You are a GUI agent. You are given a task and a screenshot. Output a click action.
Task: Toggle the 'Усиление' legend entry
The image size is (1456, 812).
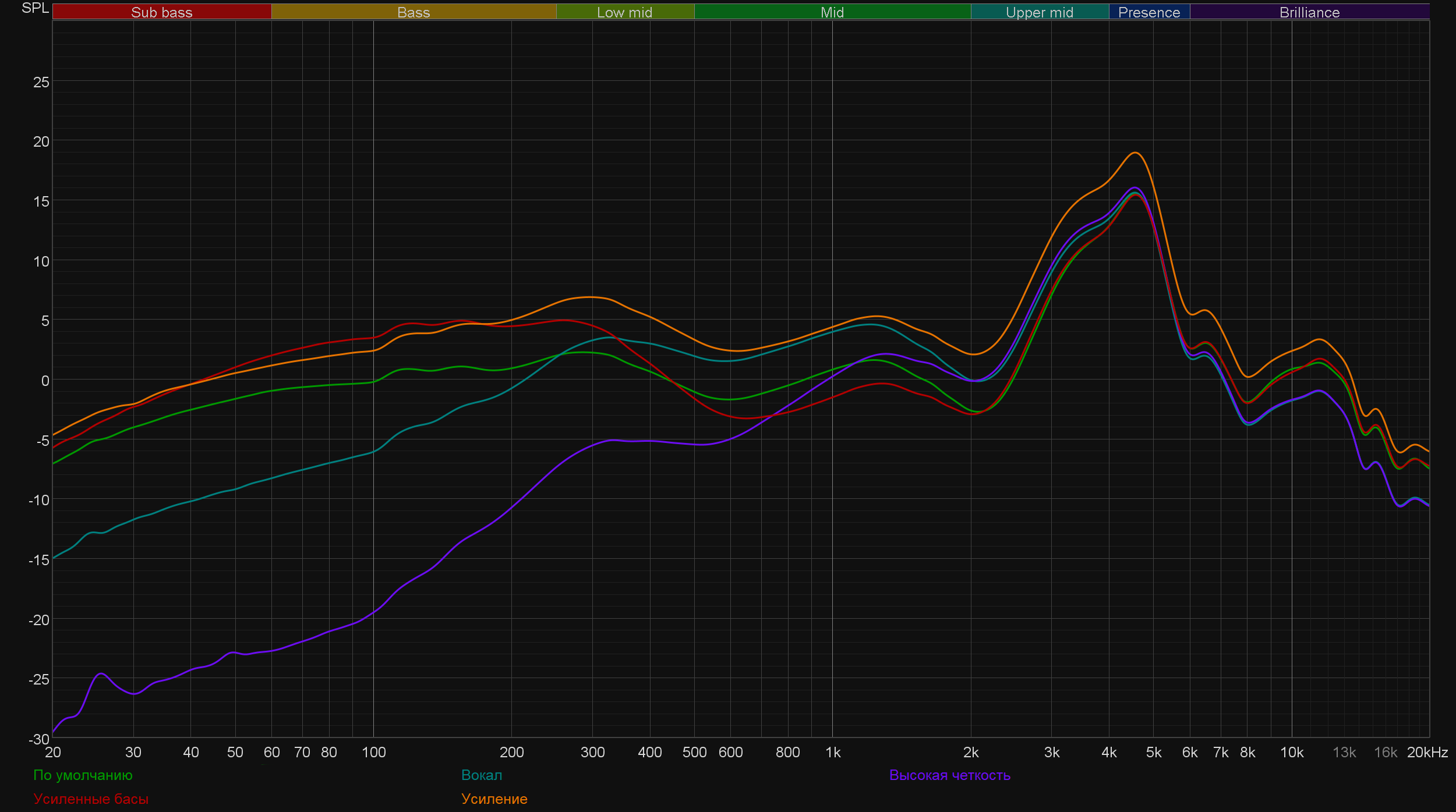point(494,799)
